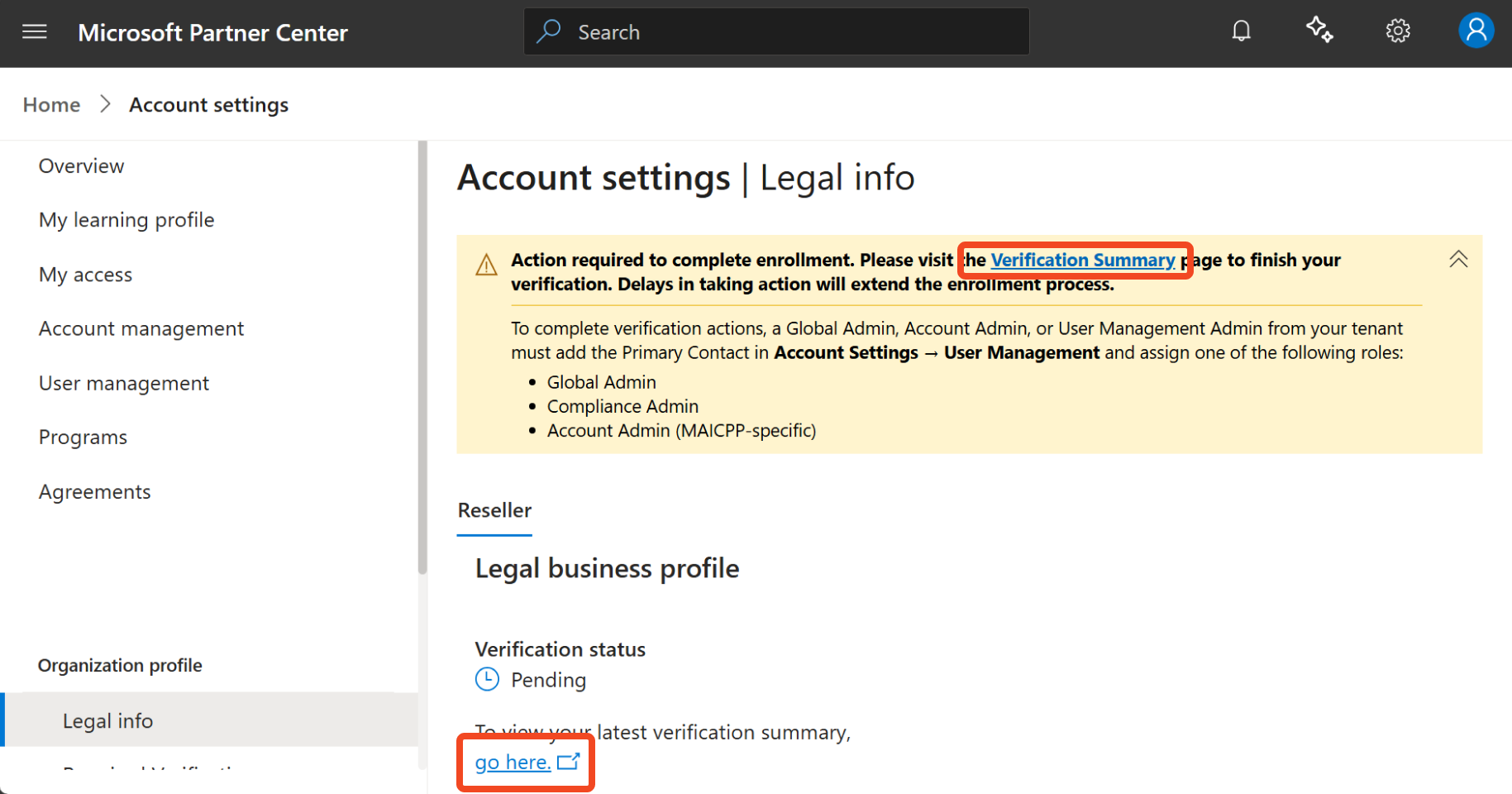Click the Pending clock icon
Viewport: 1512px width, 794px height.
click(x=487, y=679)
